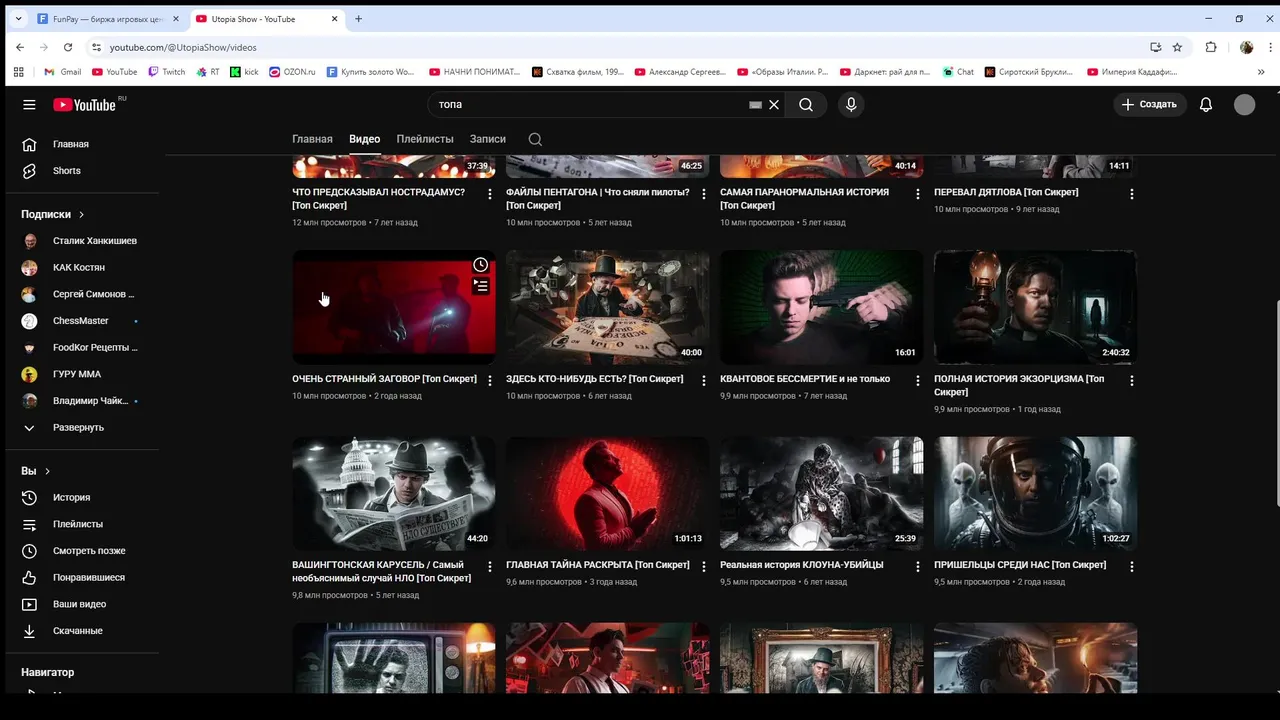This screenshot has width=1280, height=720.
Task: Open the keyboard icon in search box
Action: (756, 104)
